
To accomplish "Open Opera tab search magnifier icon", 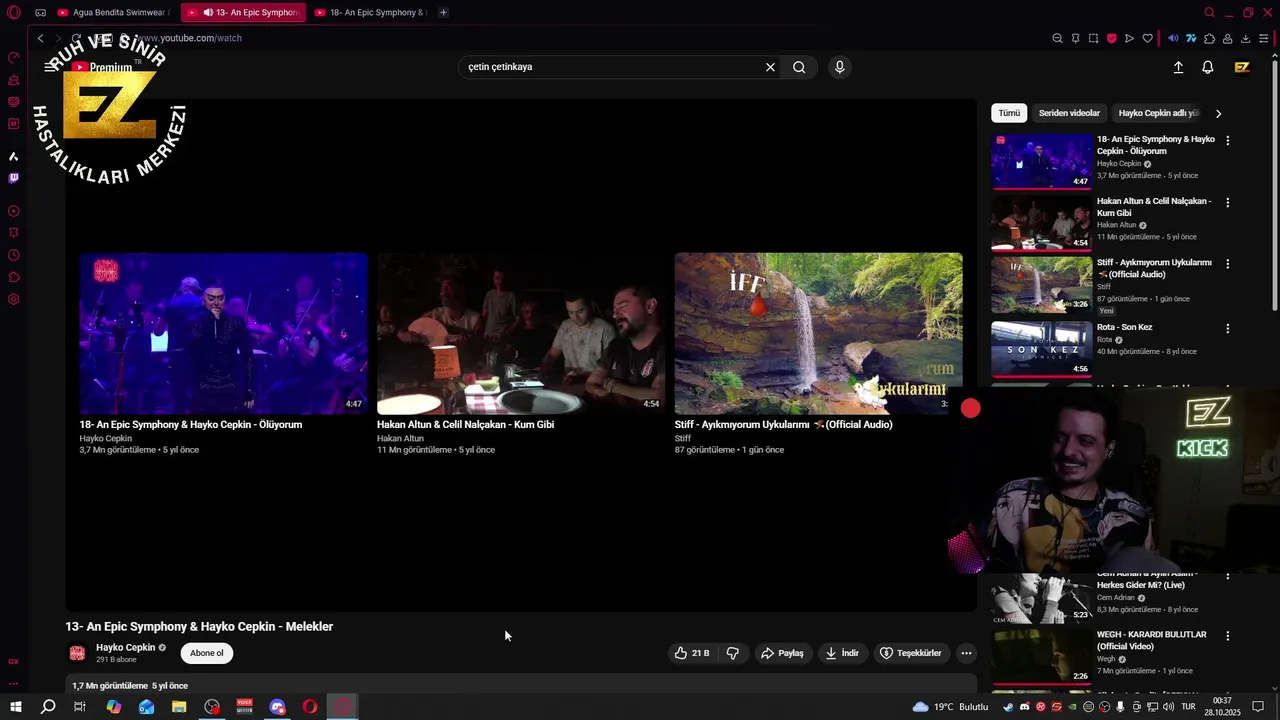I will (1209, 12).
